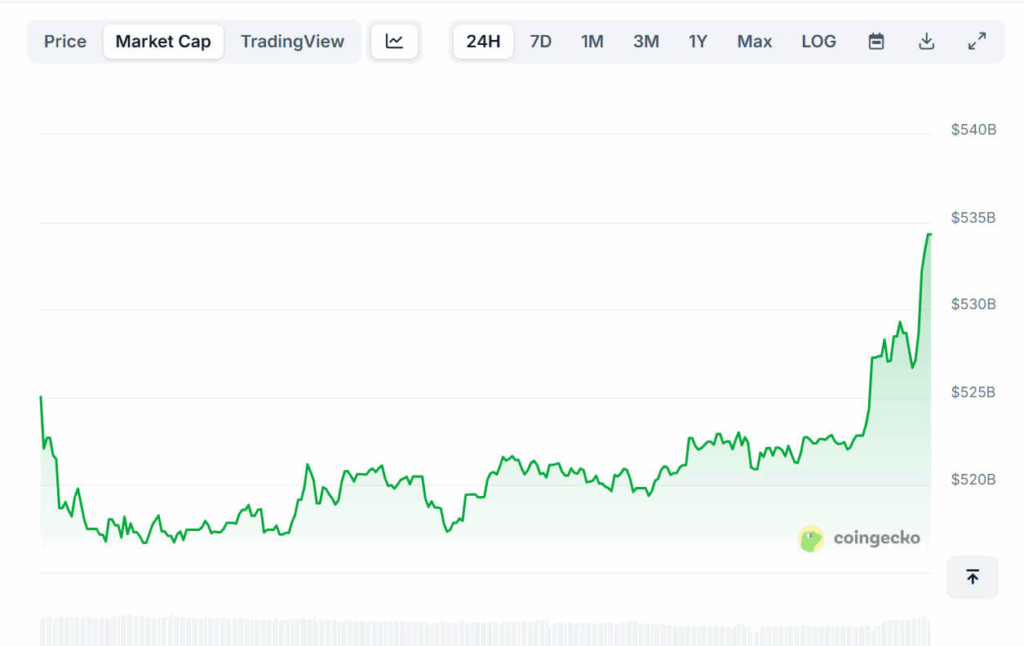Click the $540B axis label
Viewport: 1024px width, 646px height.
pos(973,130)
